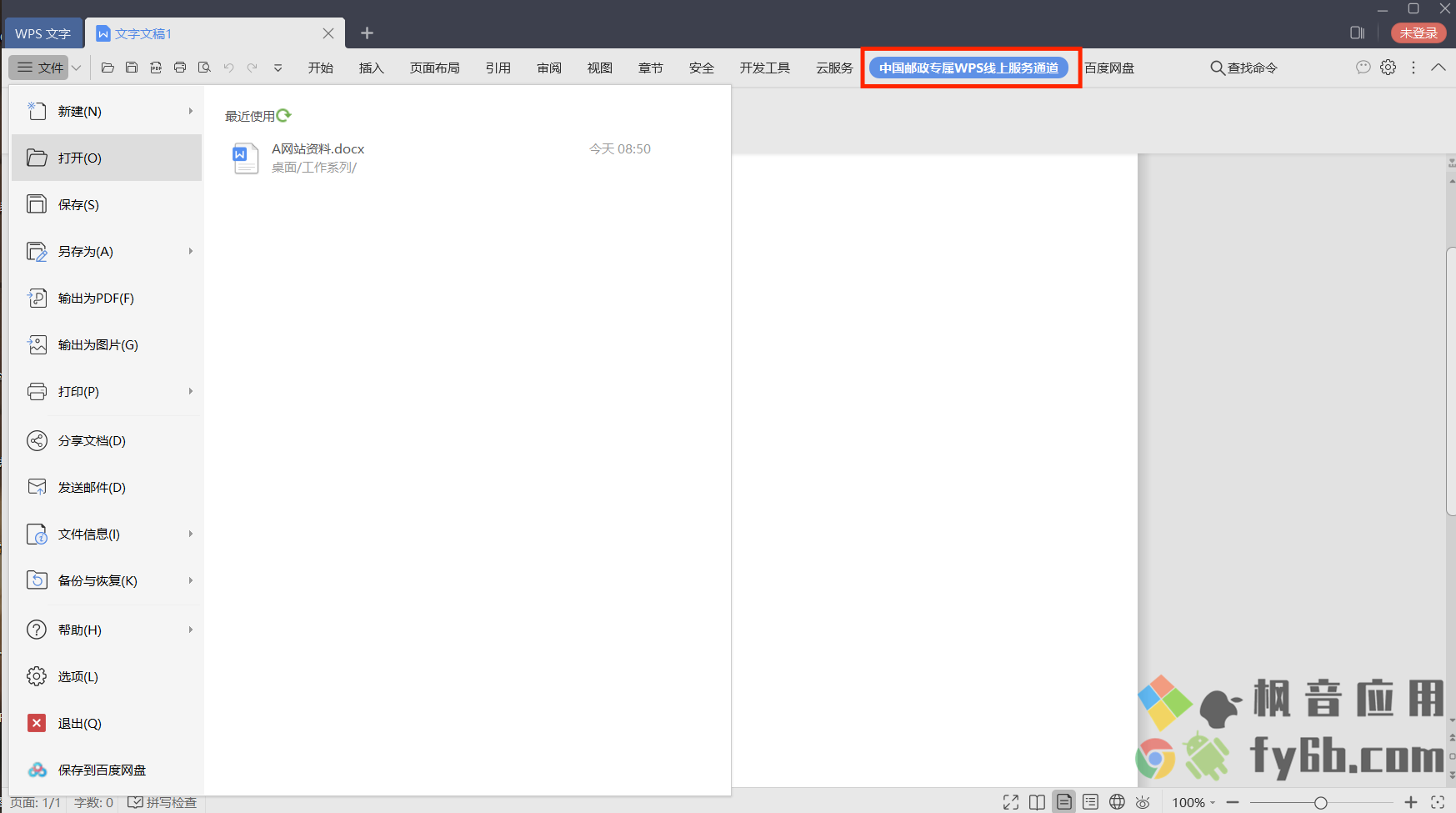Click the print icon in quick toolbar
1456x813 pixels.
click(180, 68)
